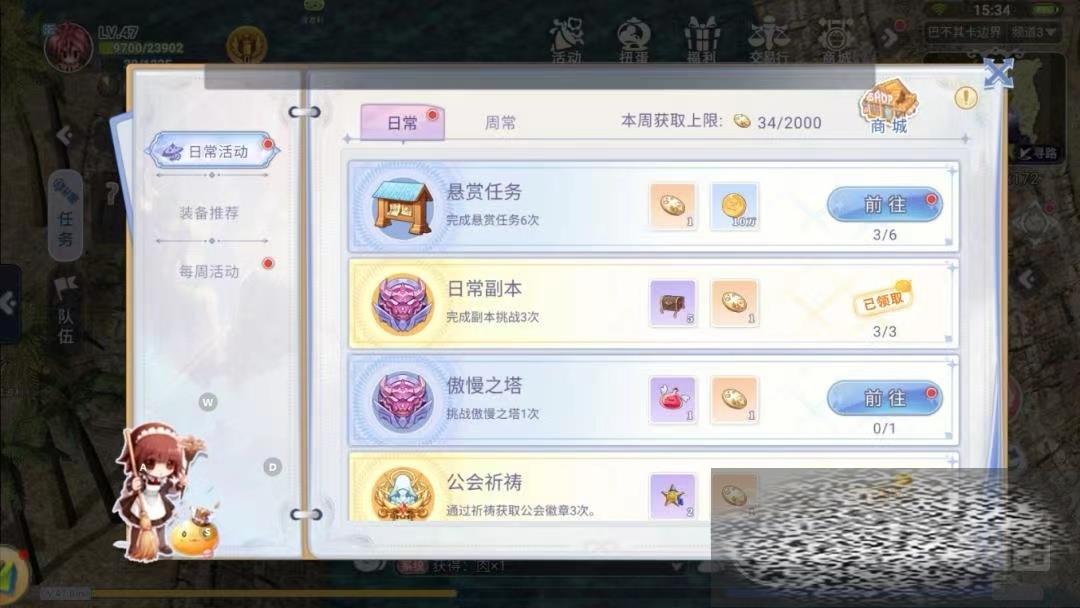This screenshot has height=608, width=1080.
Task: Open 每周活动 in the sidebar
Action: point(209,271)
